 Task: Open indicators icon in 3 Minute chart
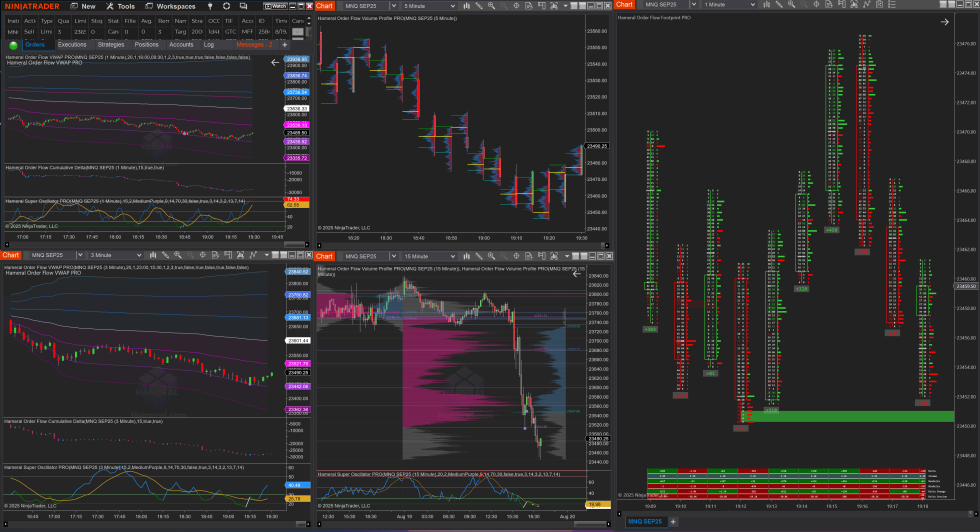point(252,255)
